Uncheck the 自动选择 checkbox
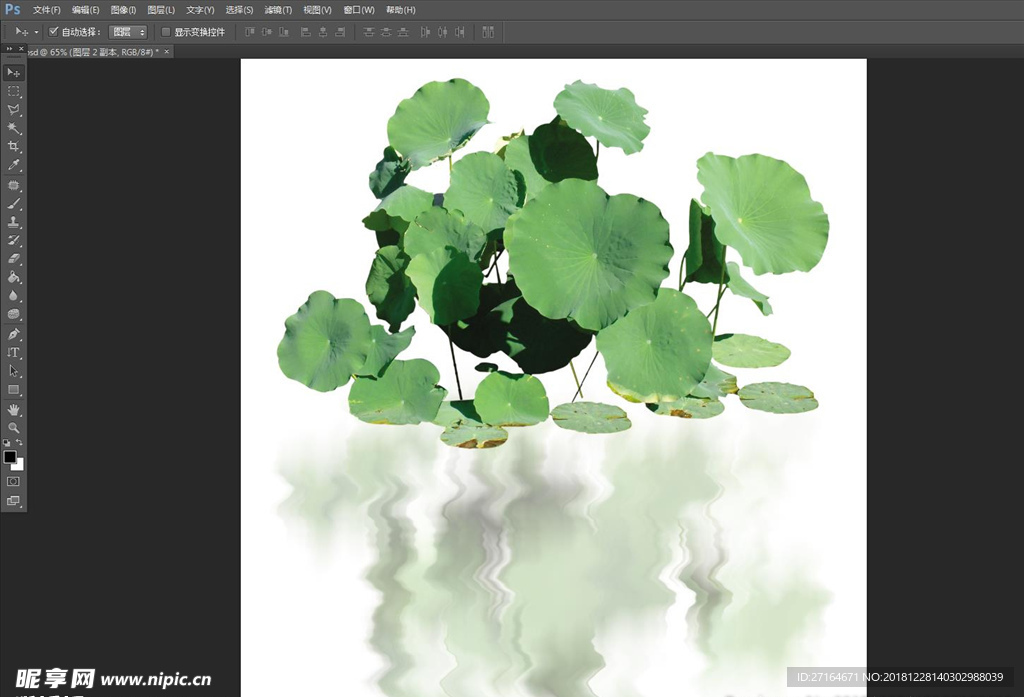 point(54,32)
